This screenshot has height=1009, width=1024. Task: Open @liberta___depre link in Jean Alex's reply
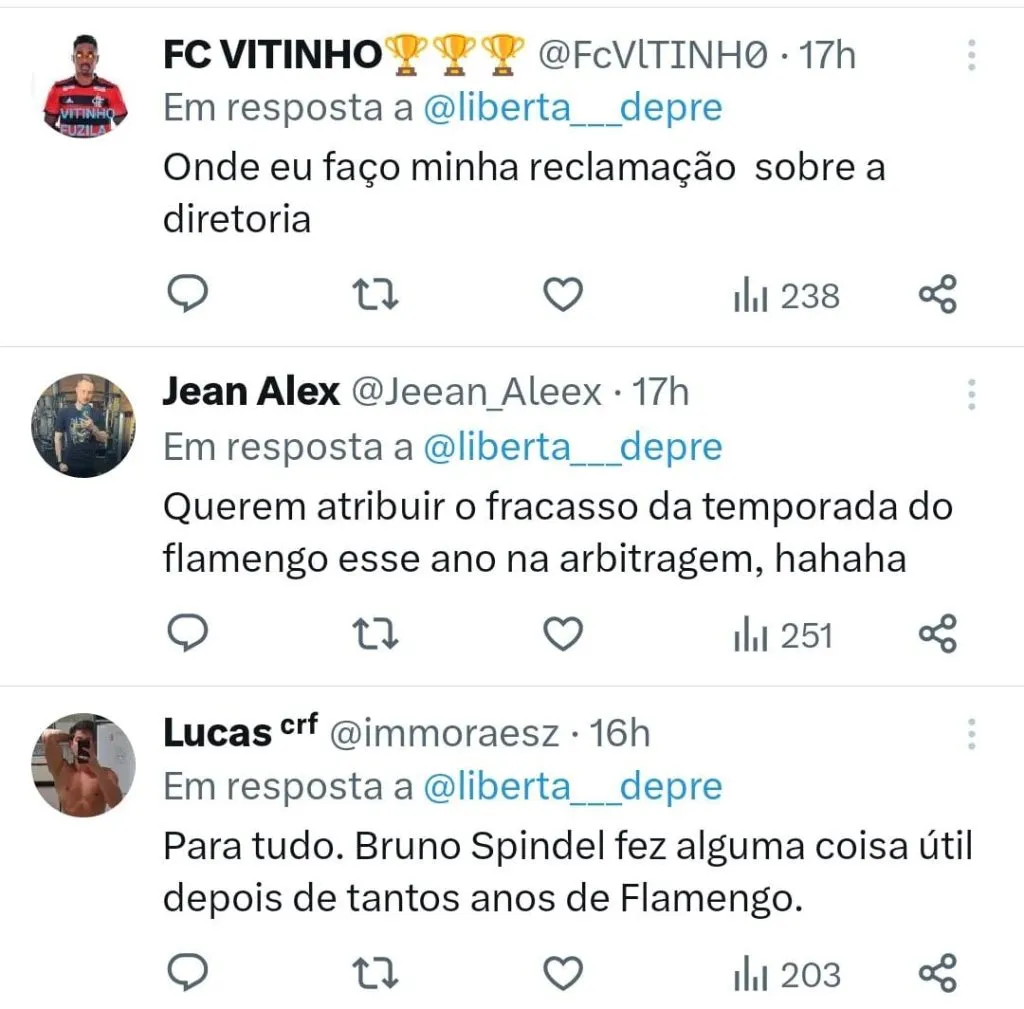click(x=572, y=448)
